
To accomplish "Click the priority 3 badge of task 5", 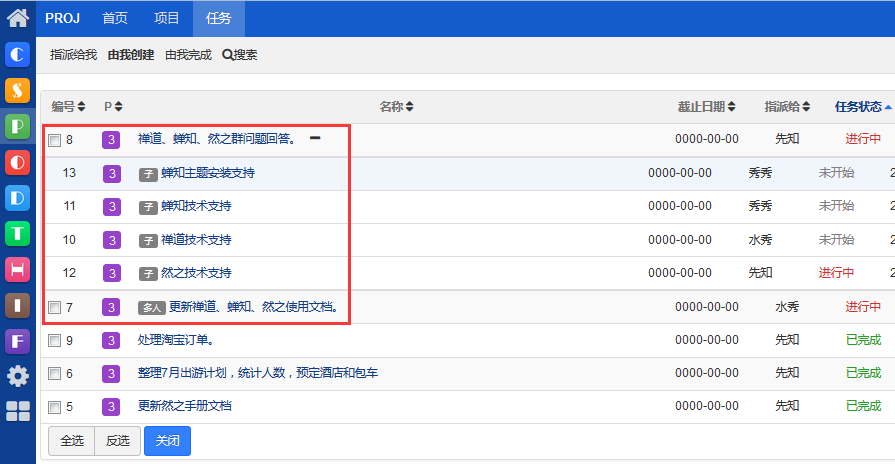I will [111, 407].
